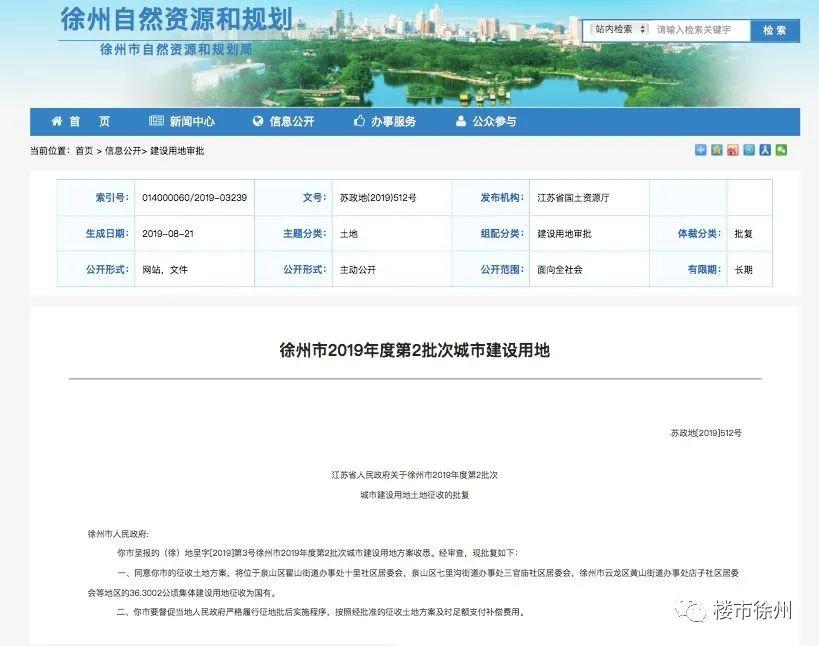Click the thumbs-up icon beside 办事服务
This screenshot has width=819, height=646.
[x=359, y=121]
